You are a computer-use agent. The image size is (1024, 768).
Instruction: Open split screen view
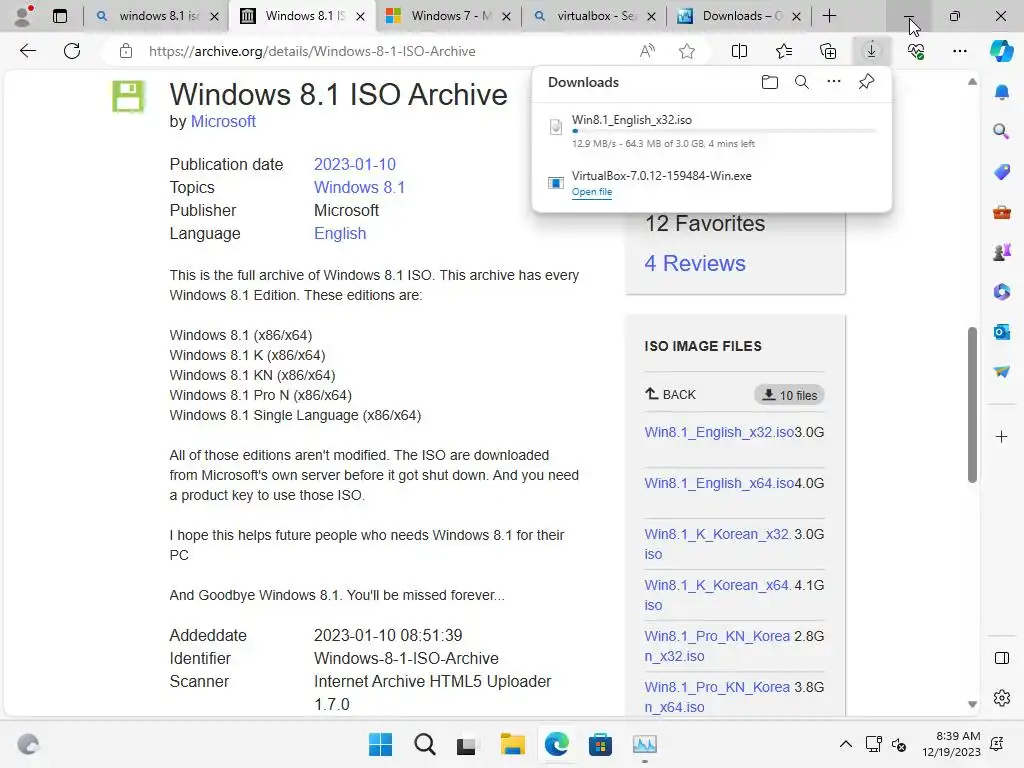tap(739, 51)
